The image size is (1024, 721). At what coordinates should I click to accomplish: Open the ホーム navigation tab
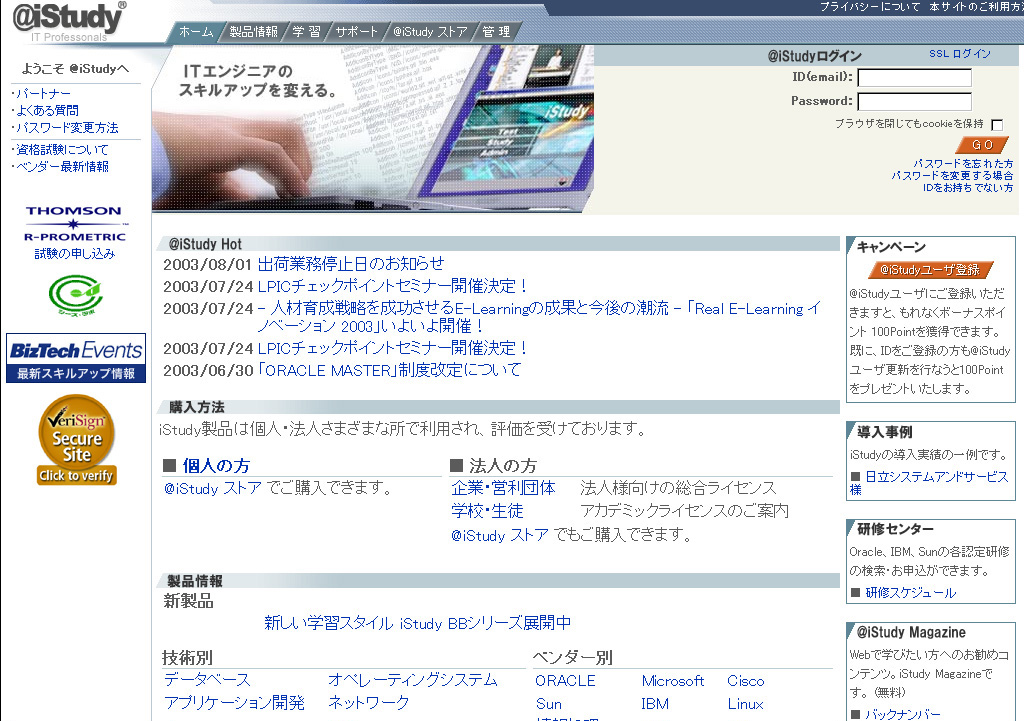196,31
